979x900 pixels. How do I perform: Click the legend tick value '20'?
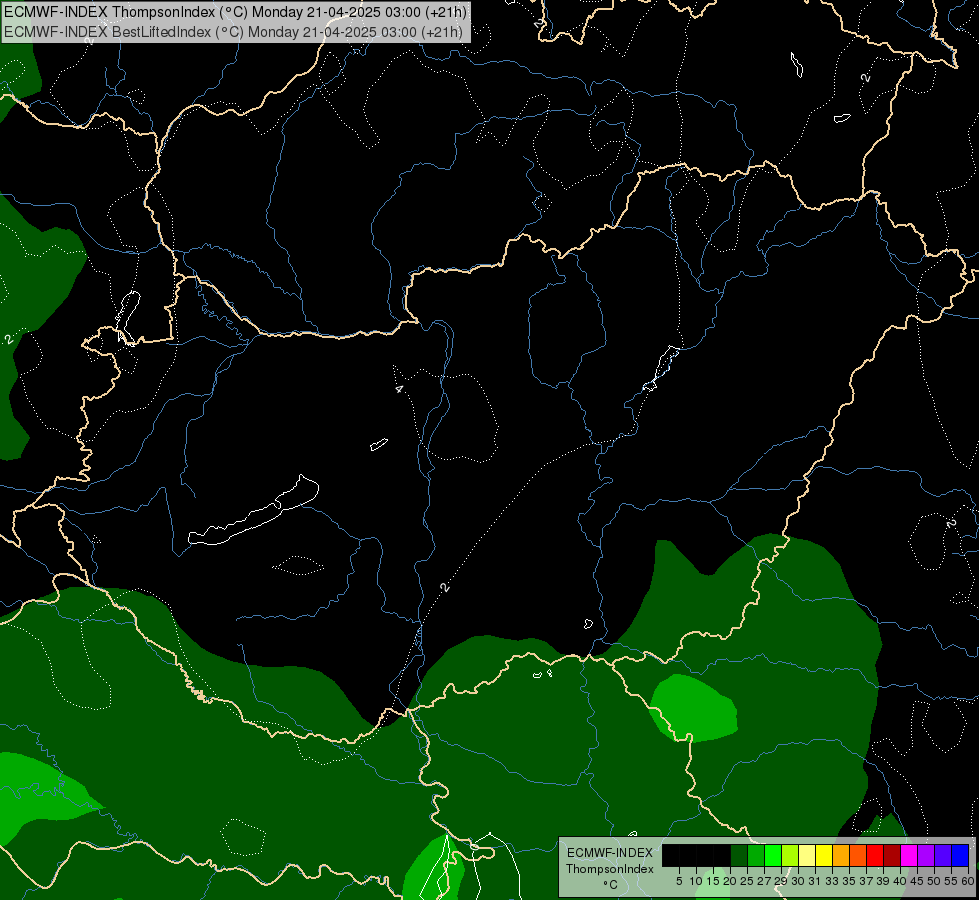[730, 881]
